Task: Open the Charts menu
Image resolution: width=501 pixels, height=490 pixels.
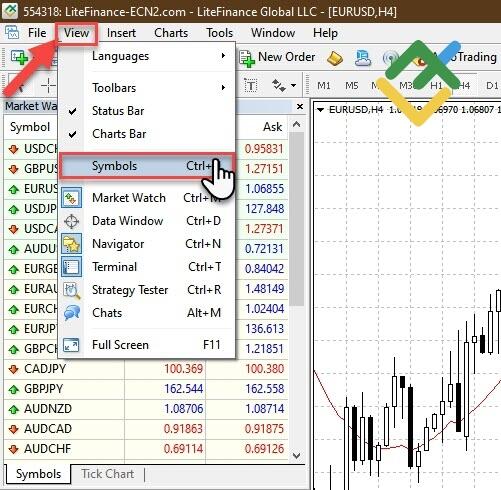Action: click(171, 33)
